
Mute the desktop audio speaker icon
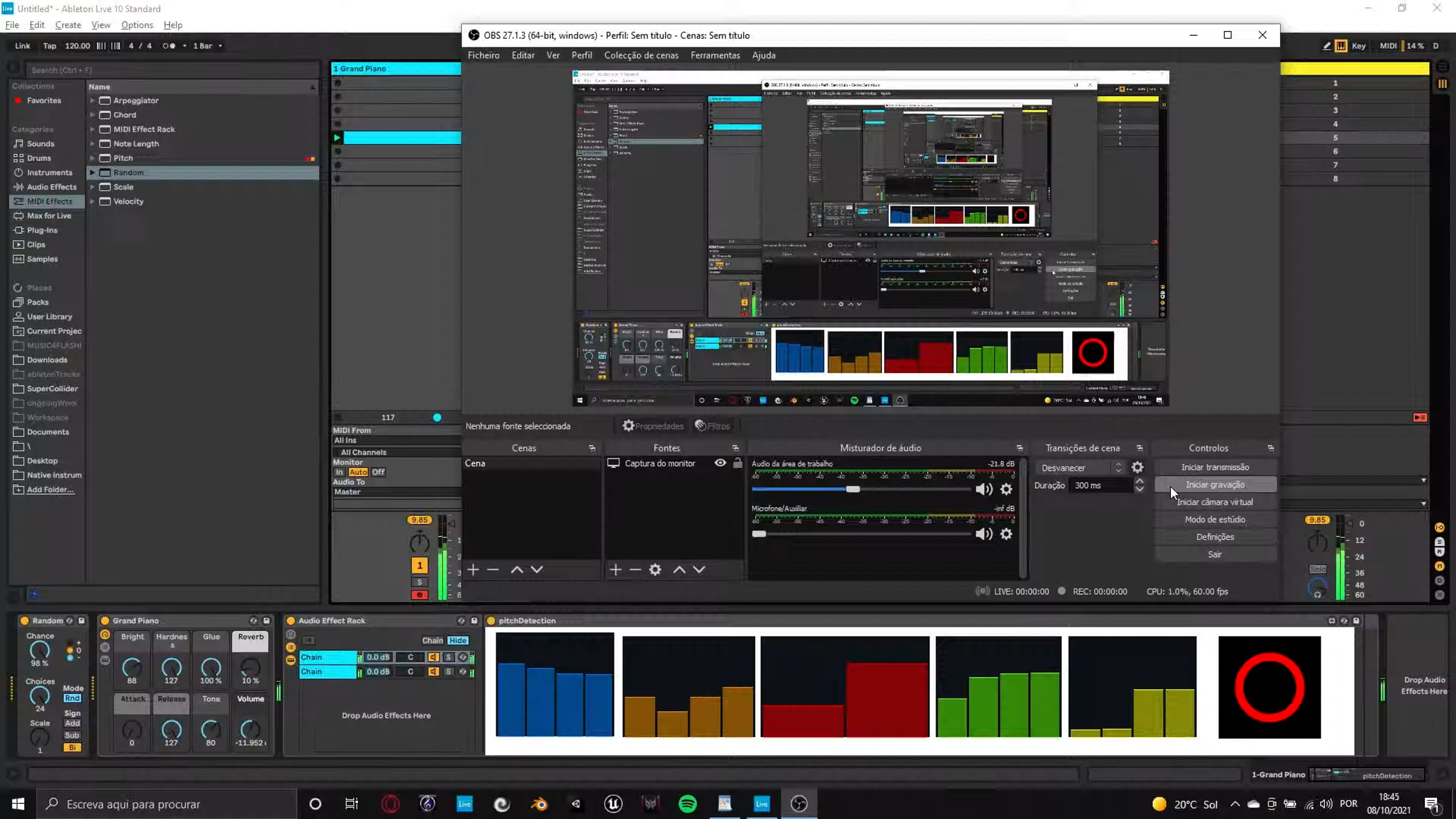(983, 489)
